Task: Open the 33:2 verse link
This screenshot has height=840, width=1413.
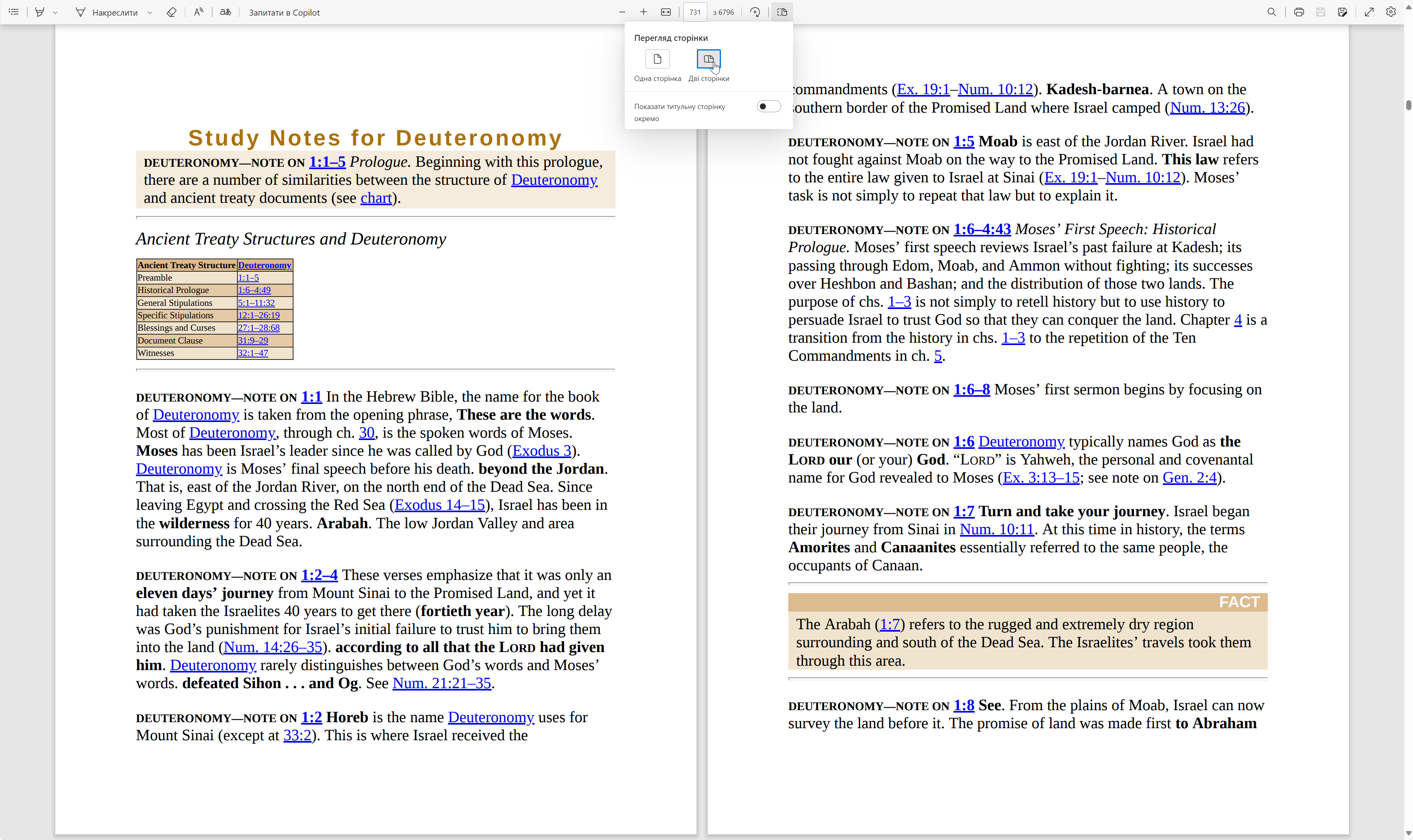Action: 298,735
